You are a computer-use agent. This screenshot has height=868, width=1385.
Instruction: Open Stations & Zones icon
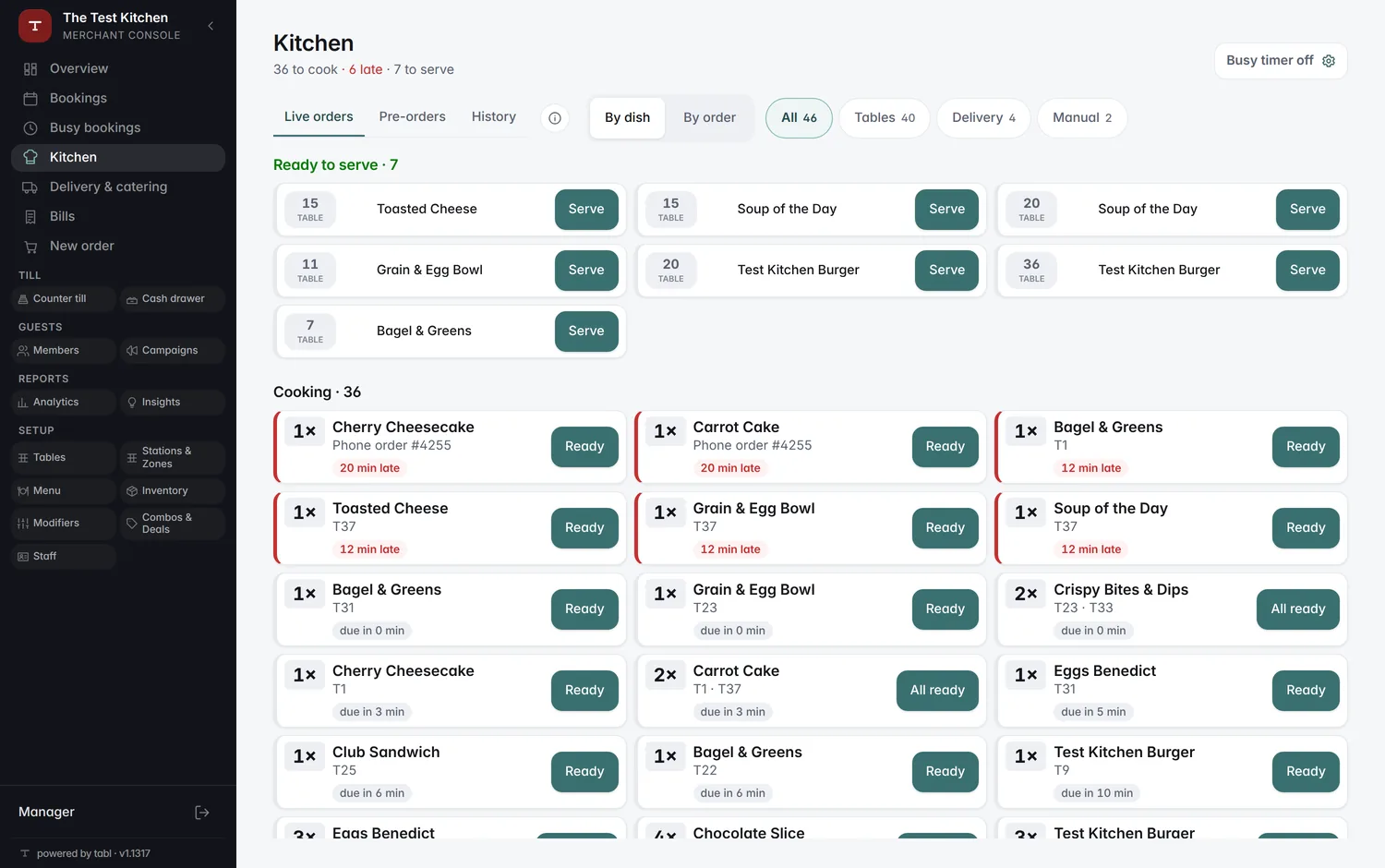(x=132, y=458)
